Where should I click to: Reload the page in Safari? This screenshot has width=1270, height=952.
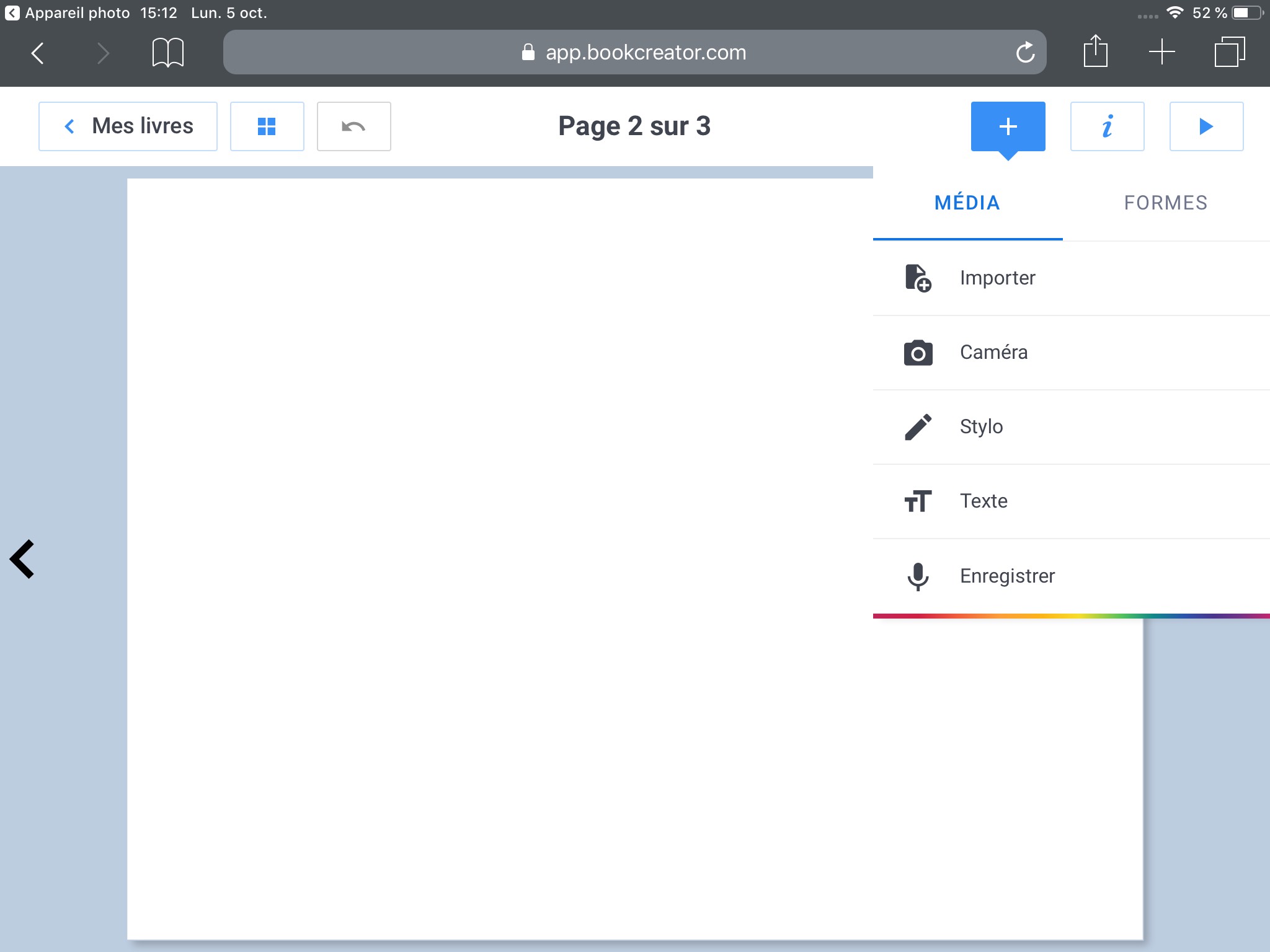[x=1025, y=53]
